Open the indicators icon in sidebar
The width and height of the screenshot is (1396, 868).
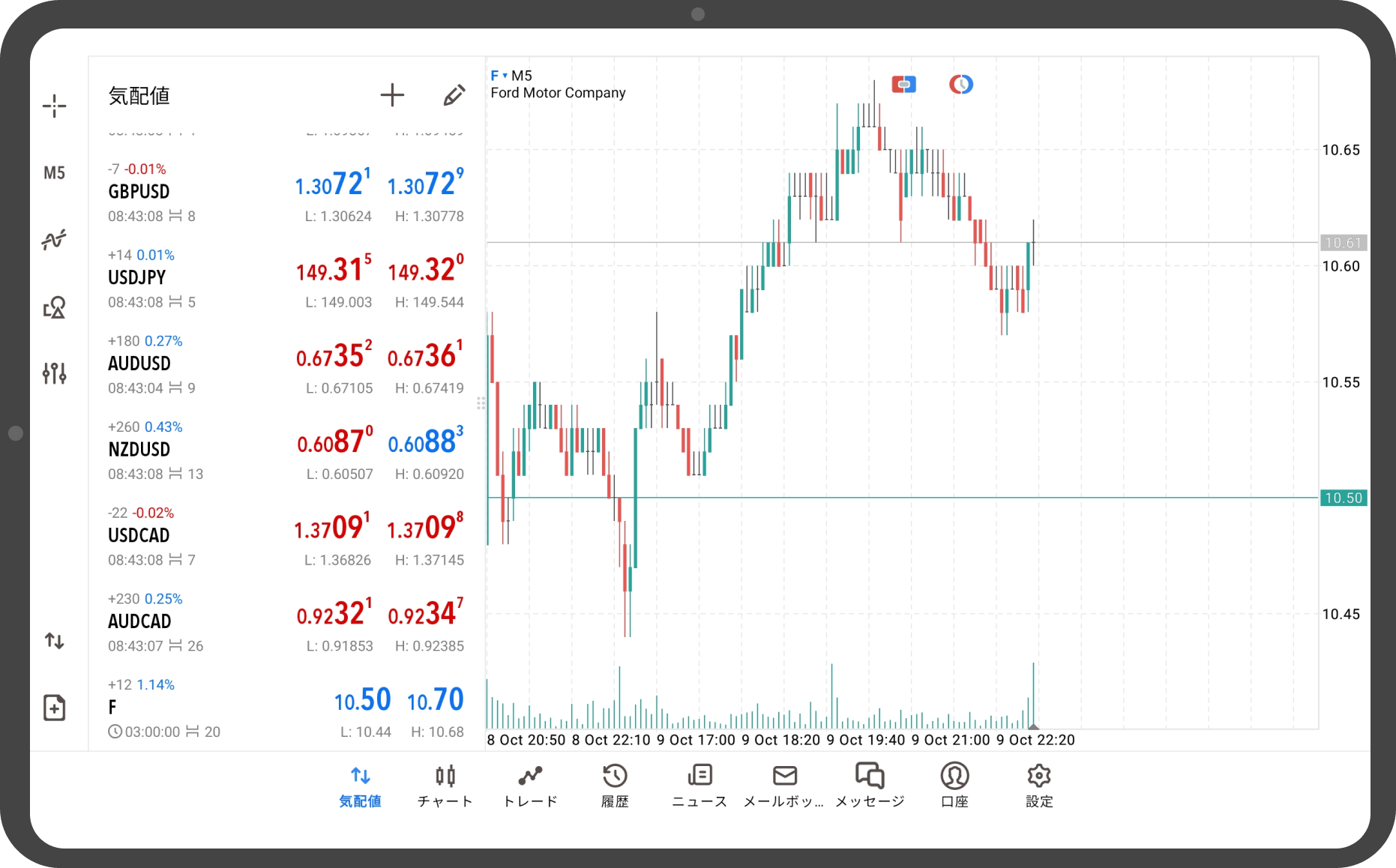54,240
